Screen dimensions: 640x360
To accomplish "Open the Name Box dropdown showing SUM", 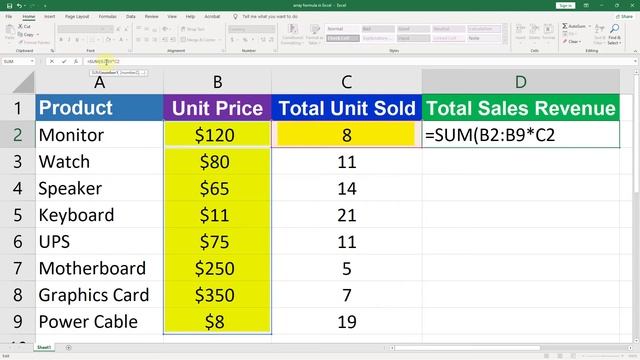I will pyautogui.click(x=31, y=61).
